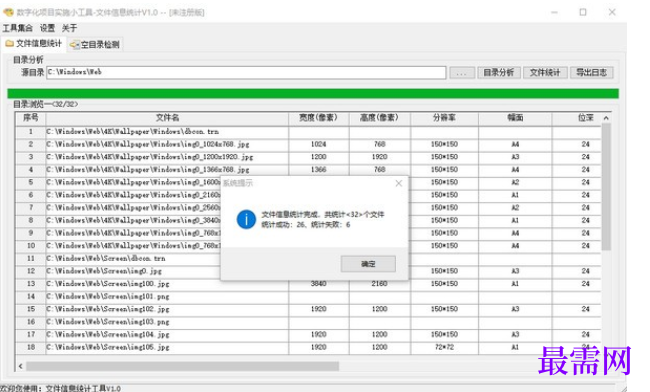This screenshot has width=650, height=392.
Task: Click the green progress bar
Action: (x=313, y=93)
